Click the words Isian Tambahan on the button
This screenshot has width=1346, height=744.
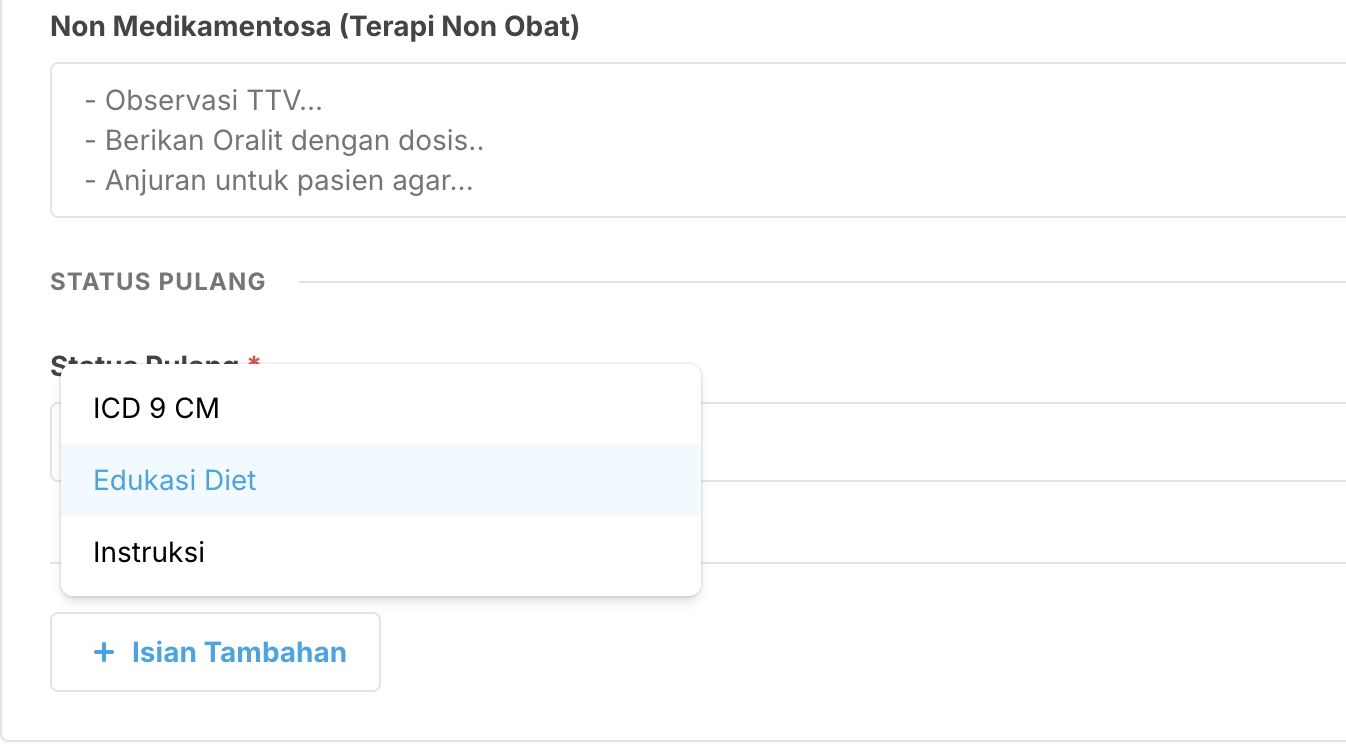(239, 653)
